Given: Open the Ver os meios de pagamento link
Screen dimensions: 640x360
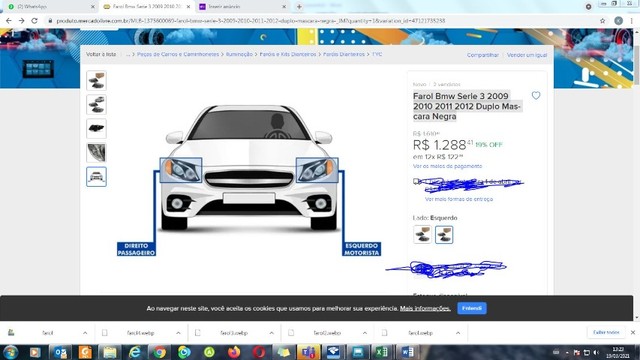Looking at the screenshot, I should 447,166.
